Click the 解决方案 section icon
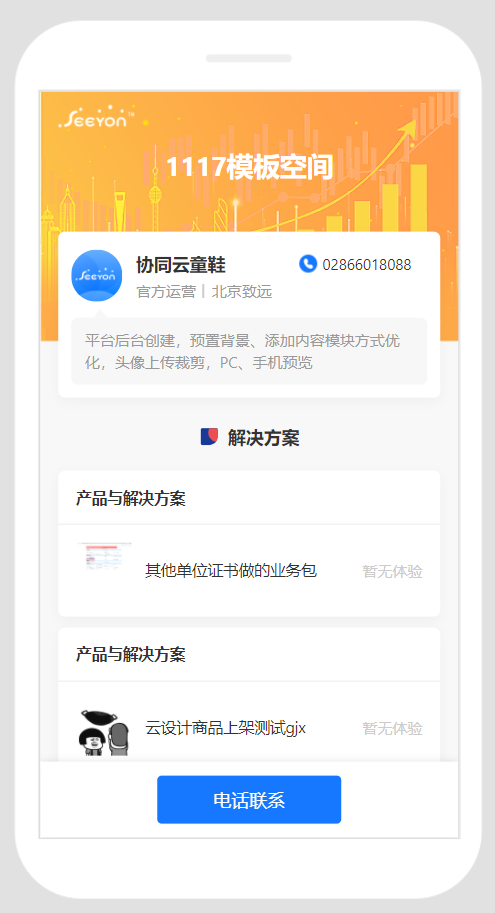This screenshot has width=495, height=913. click(x=209, y=437)
